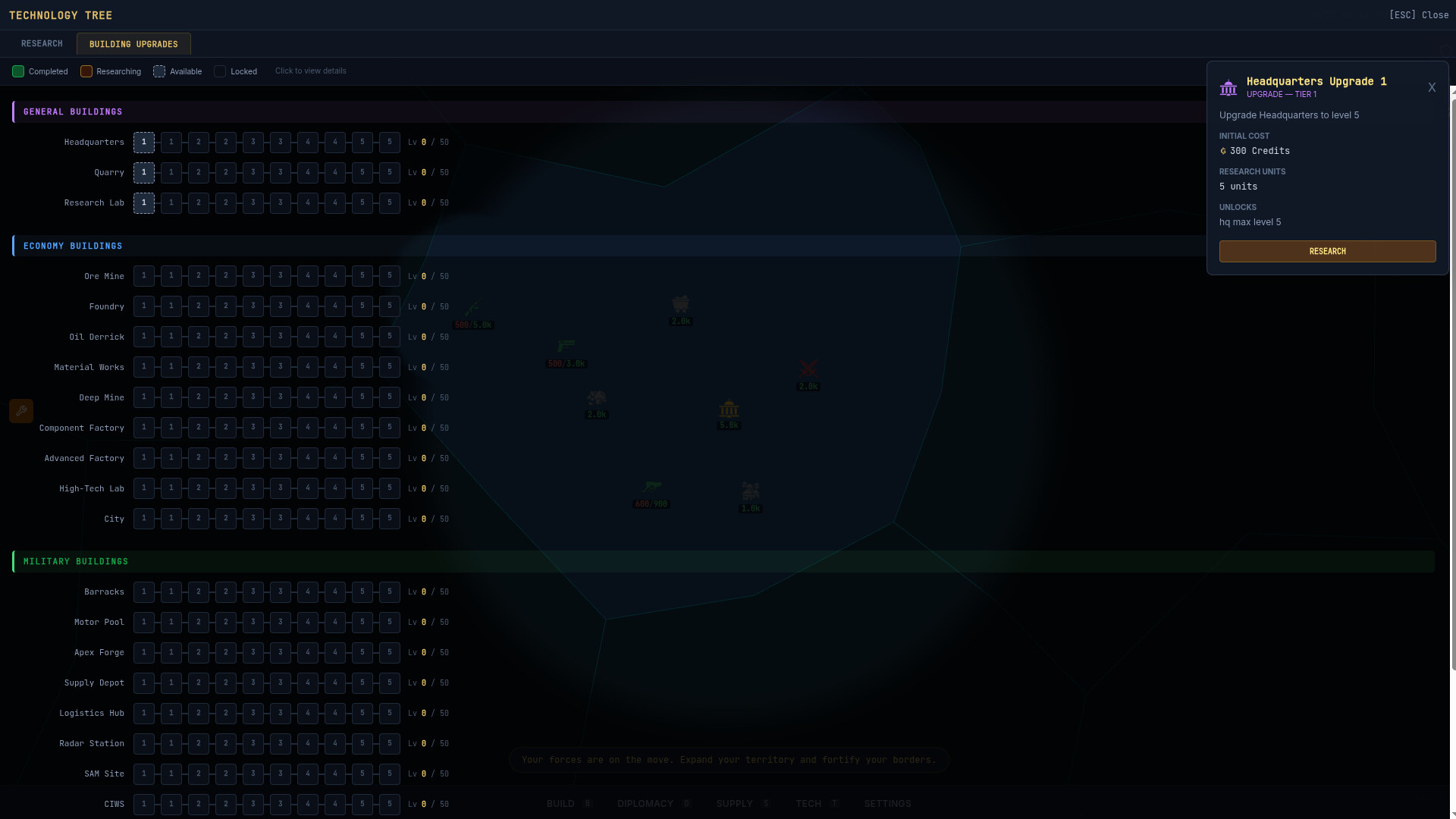
Task: Click the Available legend color swatch
Action: pos(159,71)
